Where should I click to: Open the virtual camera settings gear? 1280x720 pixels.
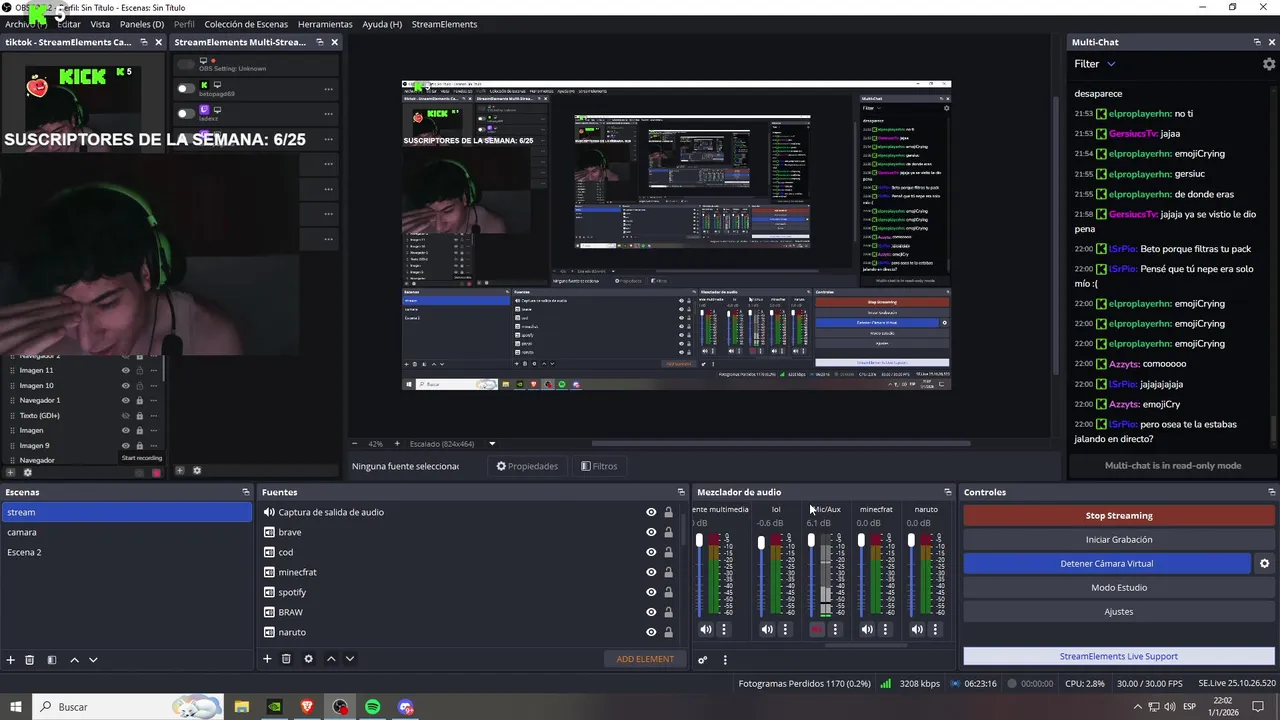pyautogui.click(x=1264, y=563)
